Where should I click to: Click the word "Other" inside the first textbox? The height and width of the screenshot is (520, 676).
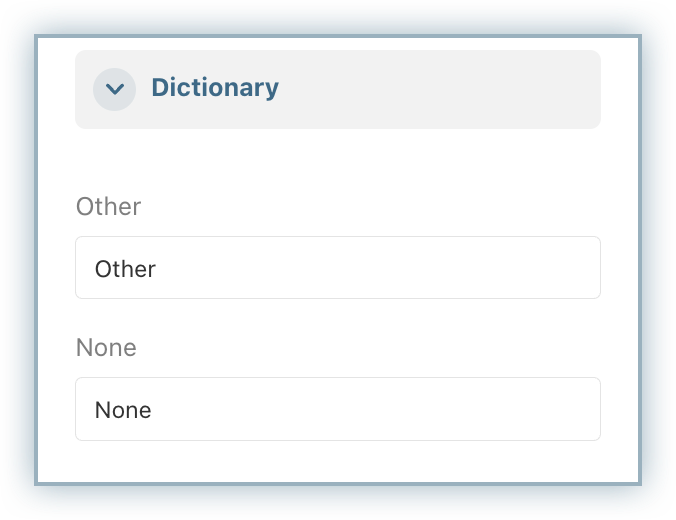pyautogui.click(x=125, y=269)
